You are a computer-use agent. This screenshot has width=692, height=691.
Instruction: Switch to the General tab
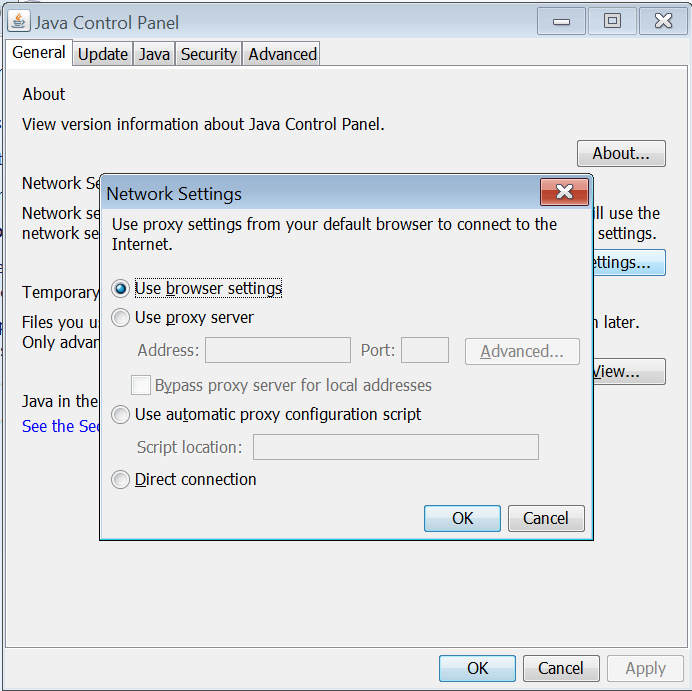click(39, 53)
